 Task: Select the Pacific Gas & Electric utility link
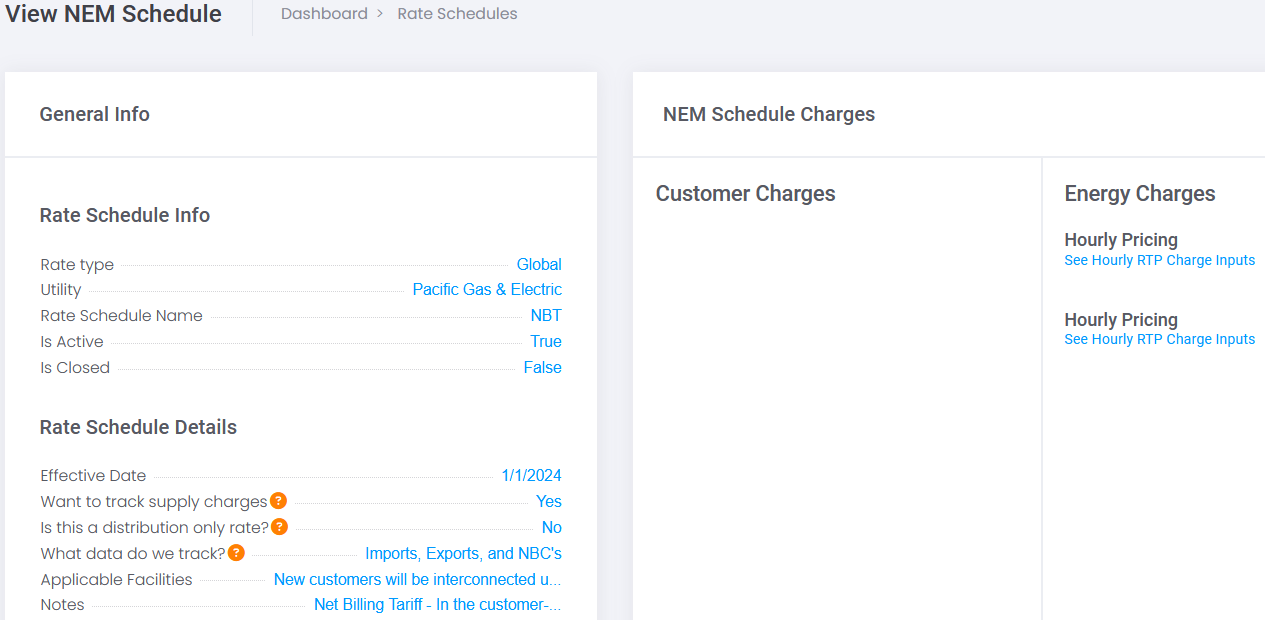pos(487,289)
